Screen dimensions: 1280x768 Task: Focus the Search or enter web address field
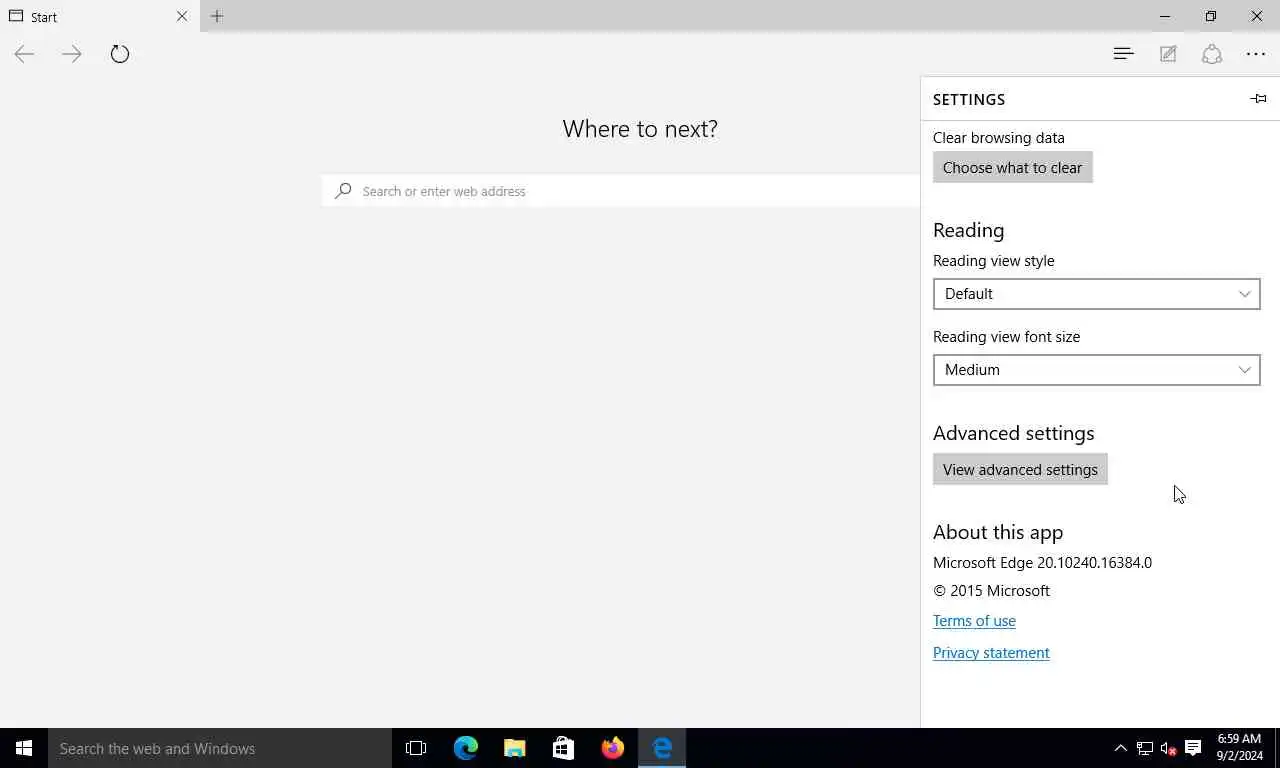tap(621, 191)
